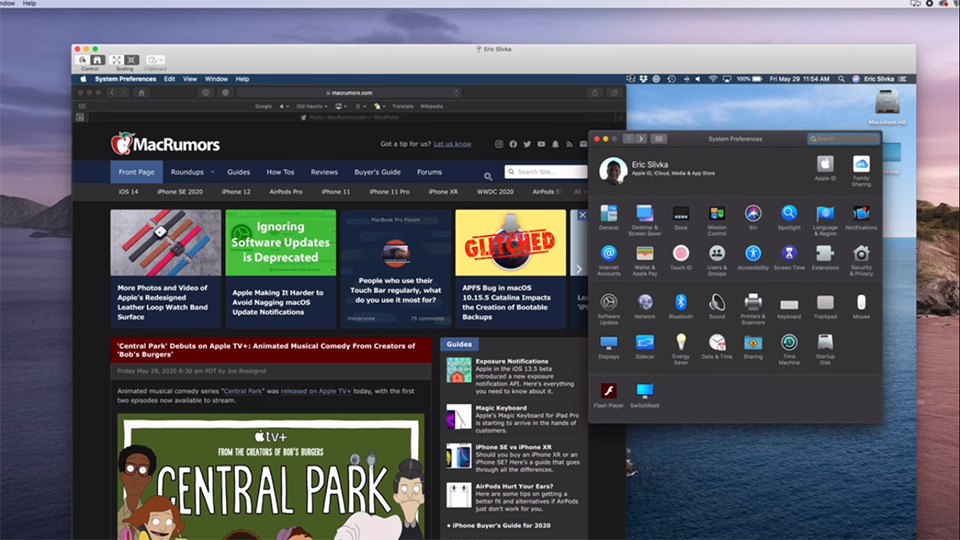960x540 pixels.
Task: Open the iPhone SE 2020 topic link
Action: tap(179, 192)
